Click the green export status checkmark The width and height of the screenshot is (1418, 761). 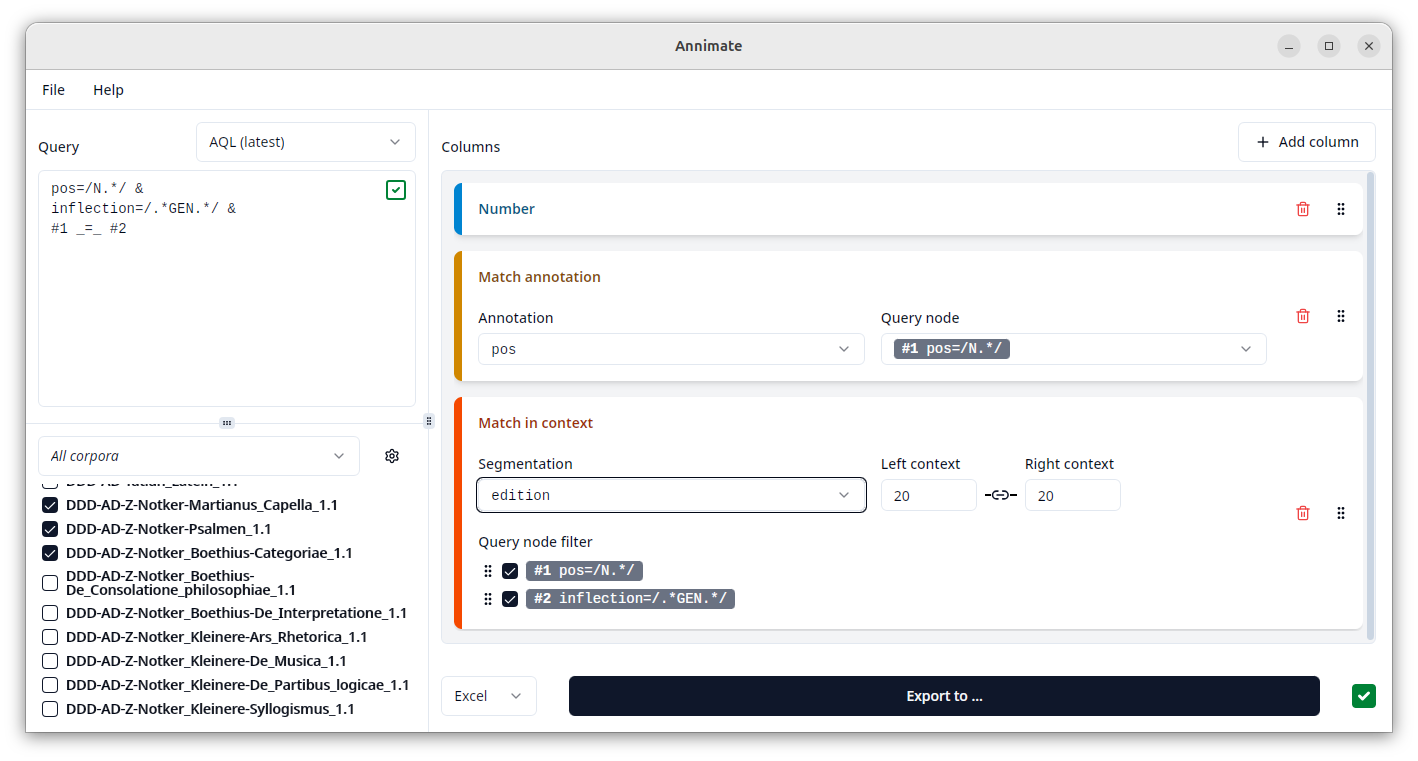tap(1363, 696)
